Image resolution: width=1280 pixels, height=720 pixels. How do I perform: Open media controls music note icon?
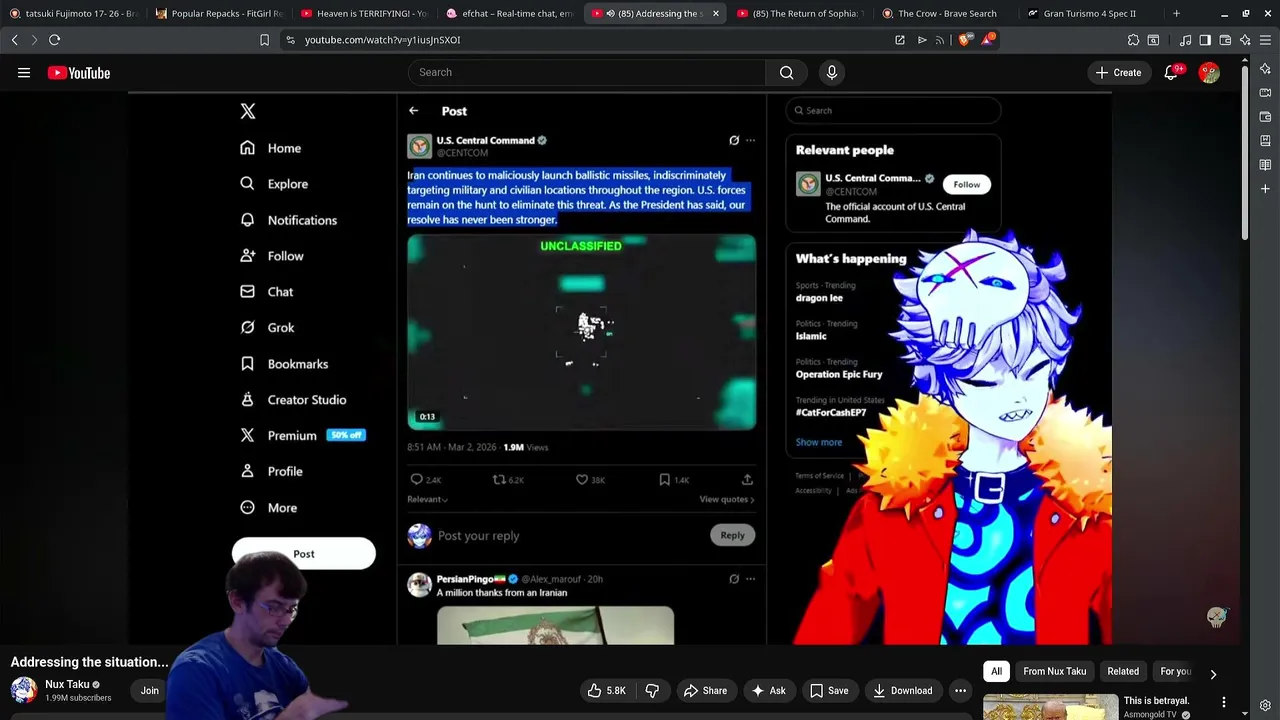[1185, 40]
